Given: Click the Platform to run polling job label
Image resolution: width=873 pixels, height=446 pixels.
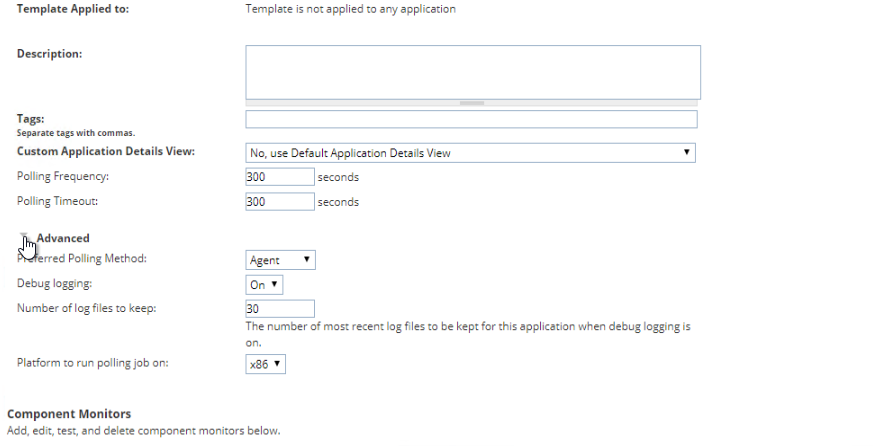Looking at the screenshot, I should click(x=92, y=363).
